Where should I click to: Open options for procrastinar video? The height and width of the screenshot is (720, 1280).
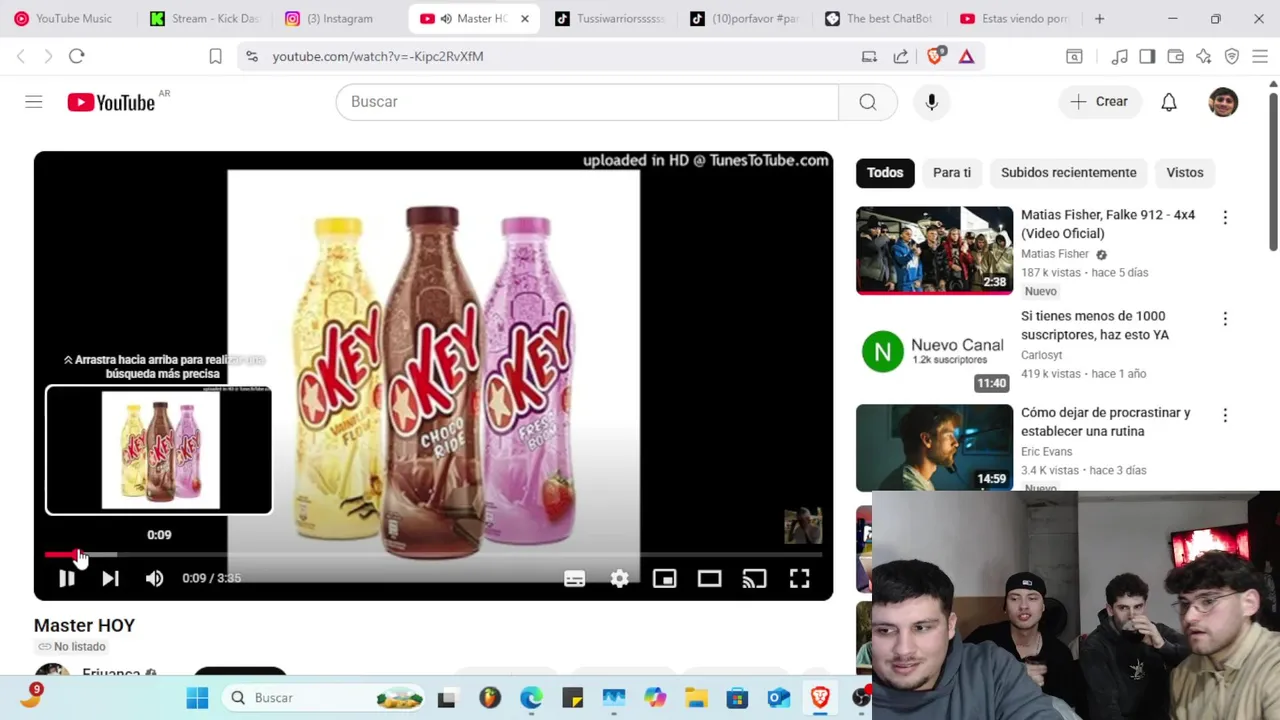(x=1225, y=415)
